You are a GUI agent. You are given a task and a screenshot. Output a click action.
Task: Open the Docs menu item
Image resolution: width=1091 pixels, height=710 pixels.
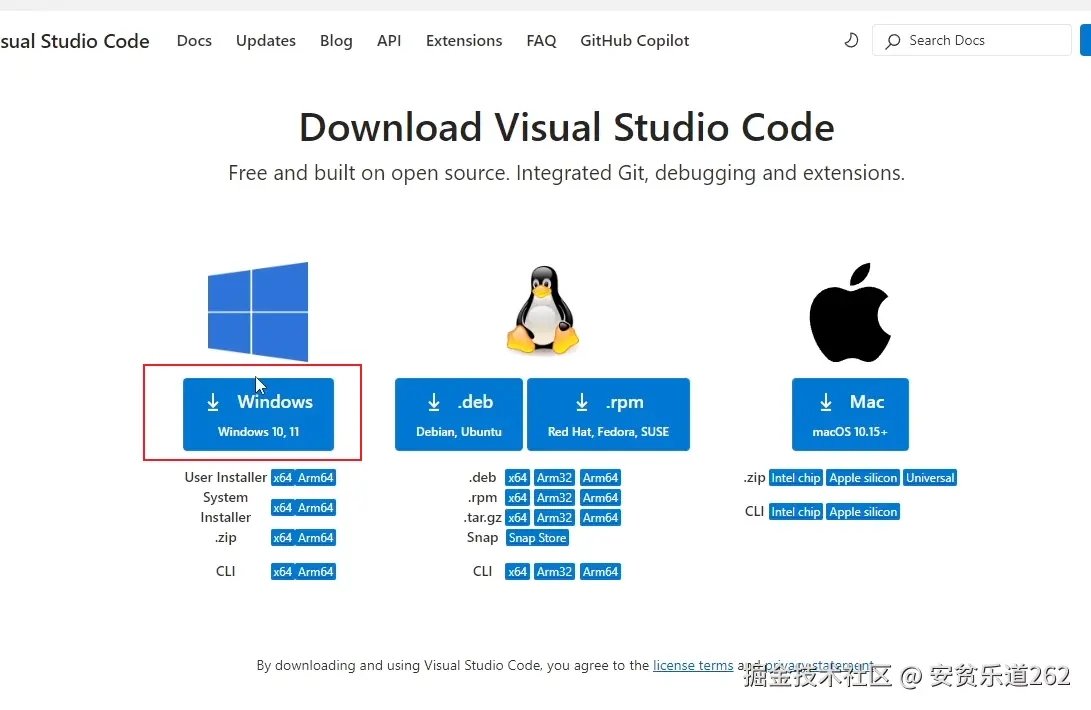(x=194, y=40)
